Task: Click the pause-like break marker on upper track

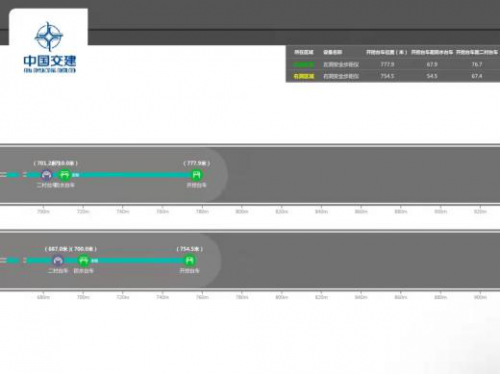Action: [24, 175]
